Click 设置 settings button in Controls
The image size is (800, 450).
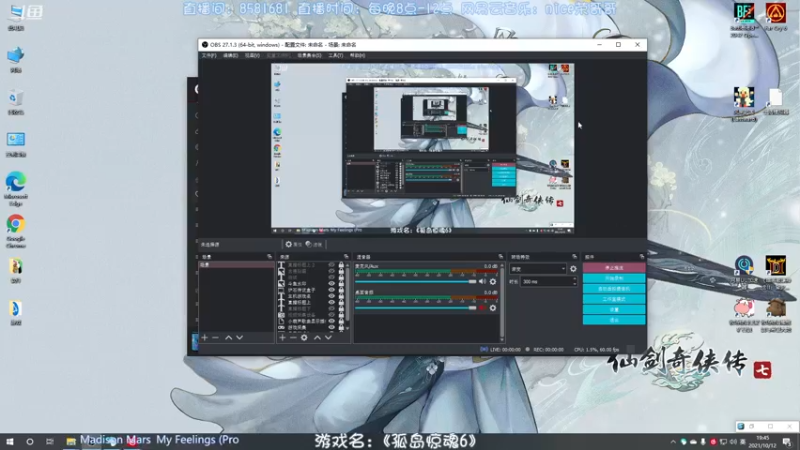coord(614,310)
